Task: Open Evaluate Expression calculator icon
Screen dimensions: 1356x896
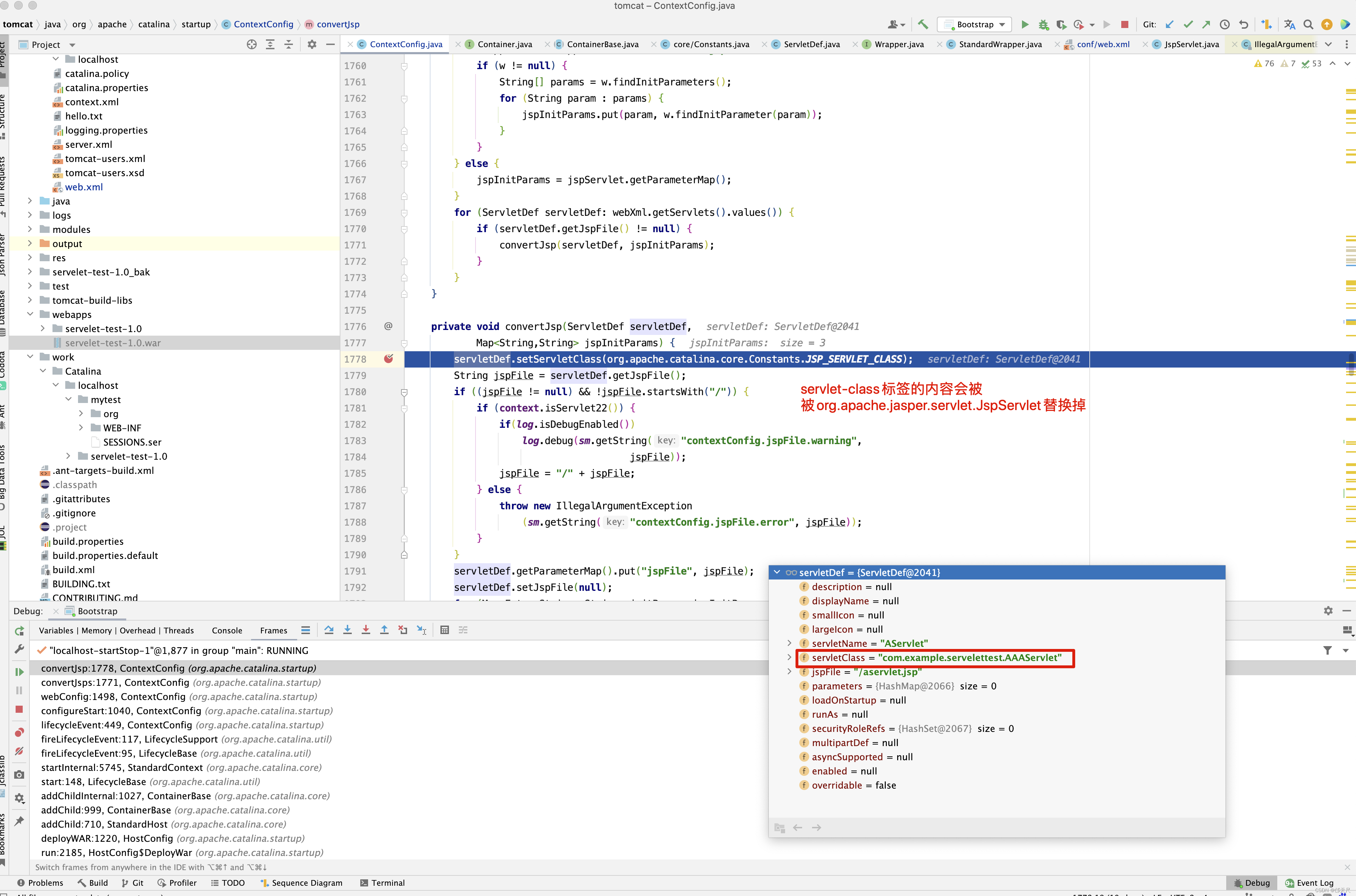Action: pyautogui.click(x=444, y=630)
